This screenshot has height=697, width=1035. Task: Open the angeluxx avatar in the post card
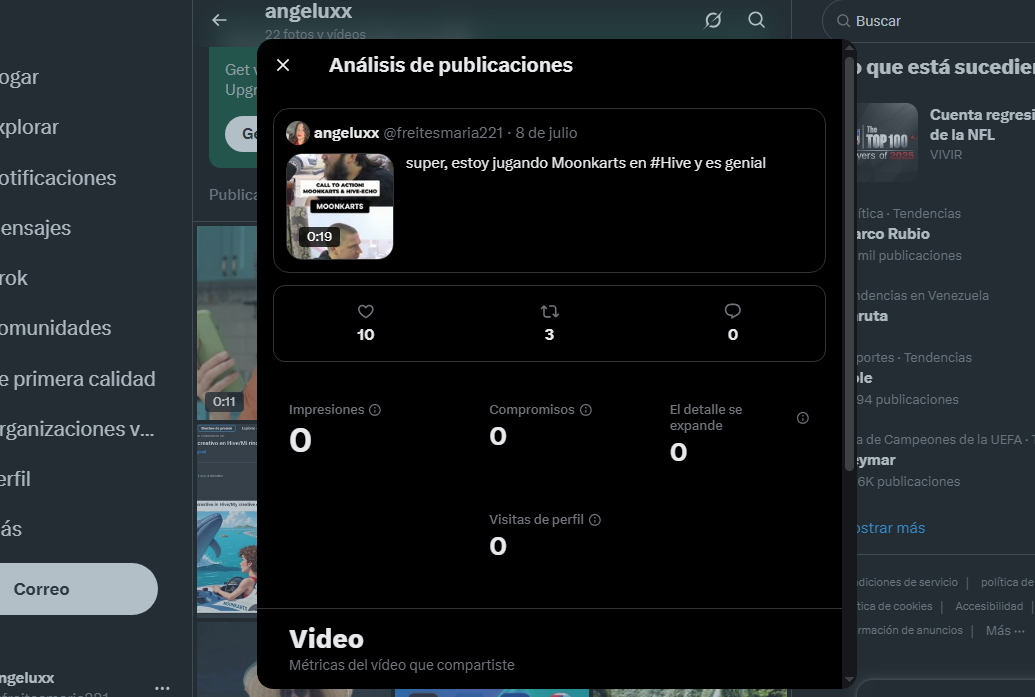[298, 133]
